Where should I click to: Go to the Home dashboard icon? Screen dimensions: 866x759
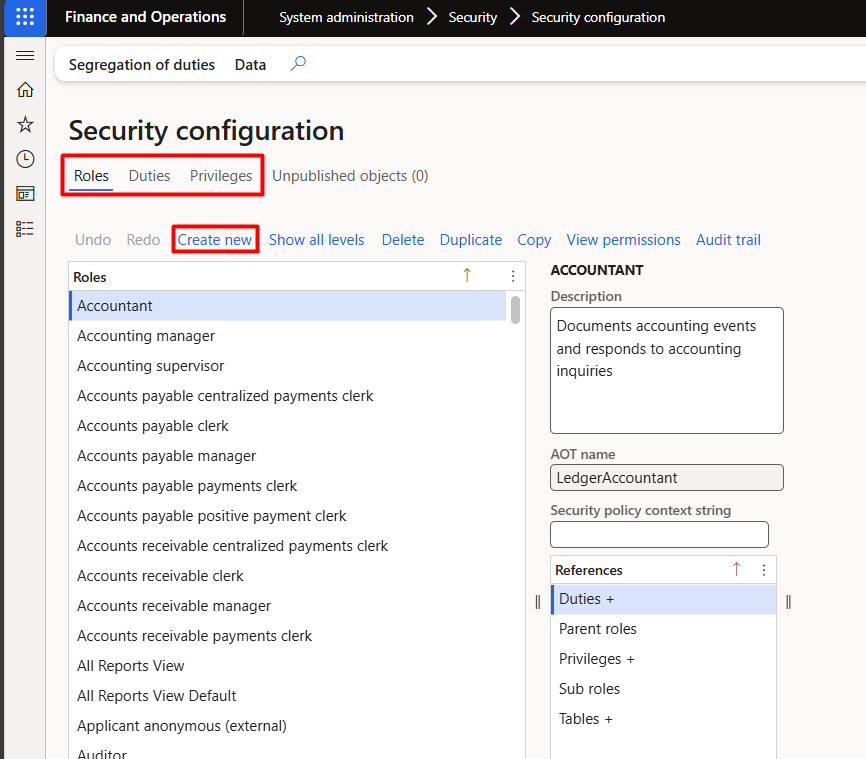pyautogui.click(x=25, y=89)
